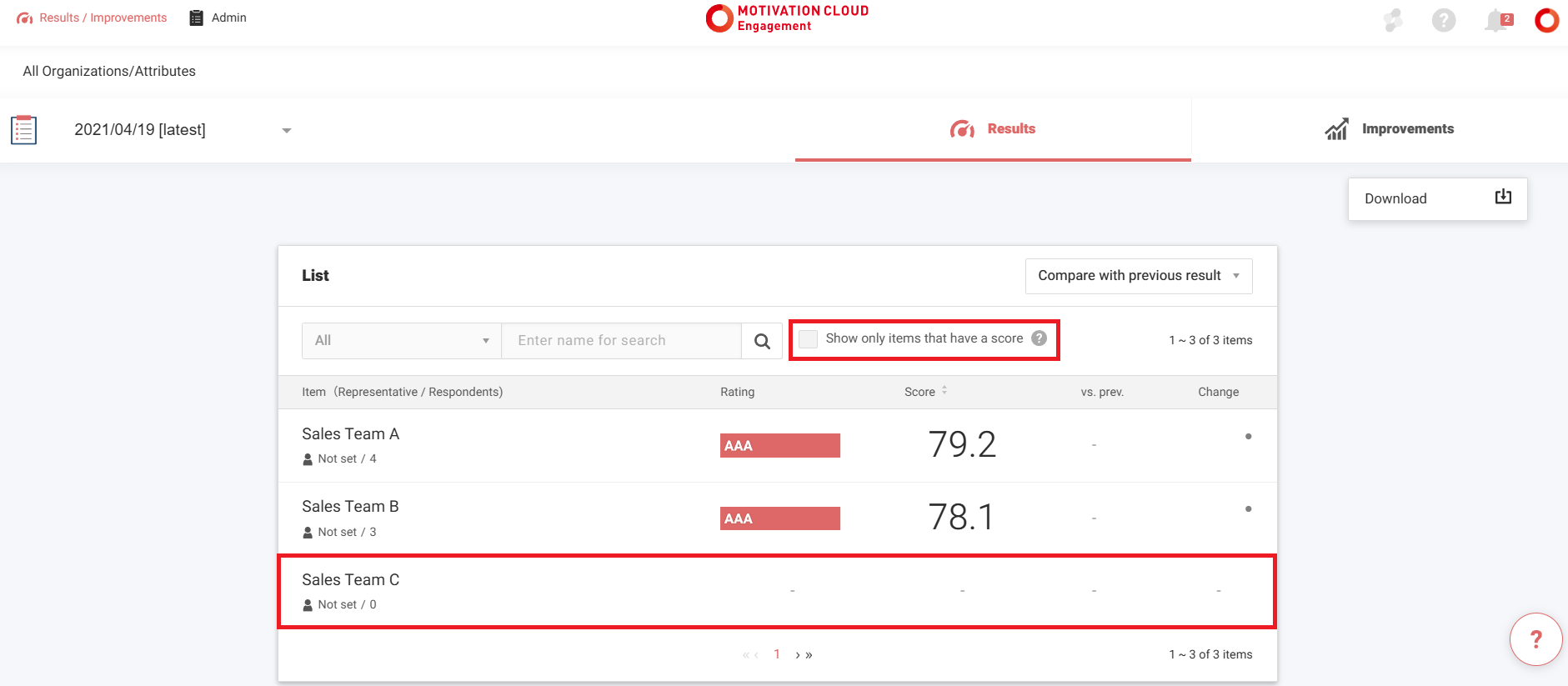Open the 'All' filter dropdown
The width and height of the screenshot is (1568, 686).
pos(401,341)
